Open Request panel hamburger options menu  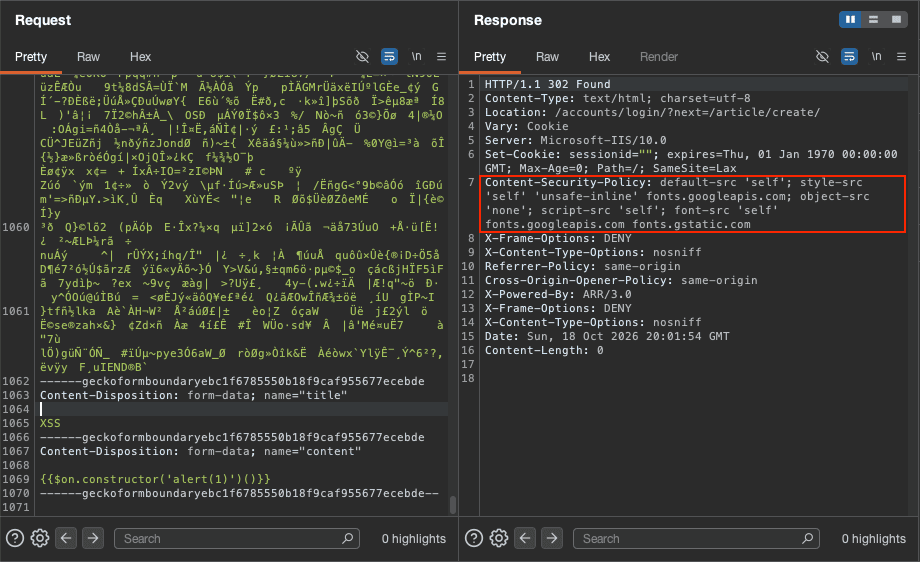(441, 56)
